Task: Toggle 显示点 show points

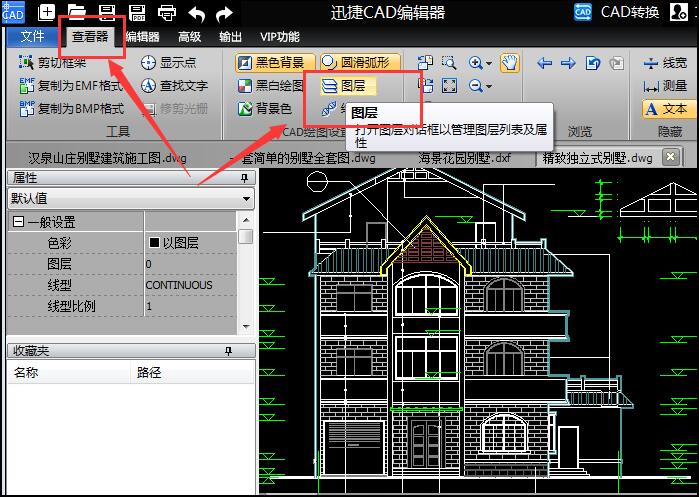Action: click(x=169, y=62)
